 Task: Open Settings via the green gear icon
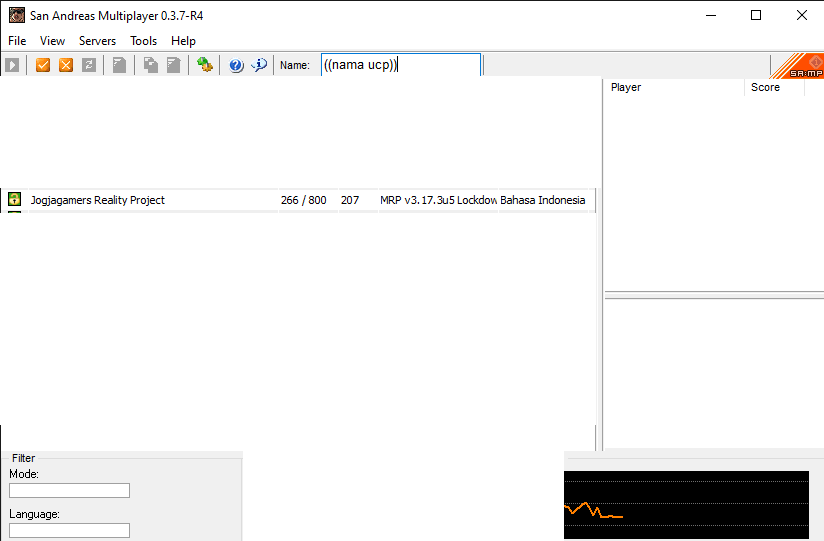click(x=204, y=65)
